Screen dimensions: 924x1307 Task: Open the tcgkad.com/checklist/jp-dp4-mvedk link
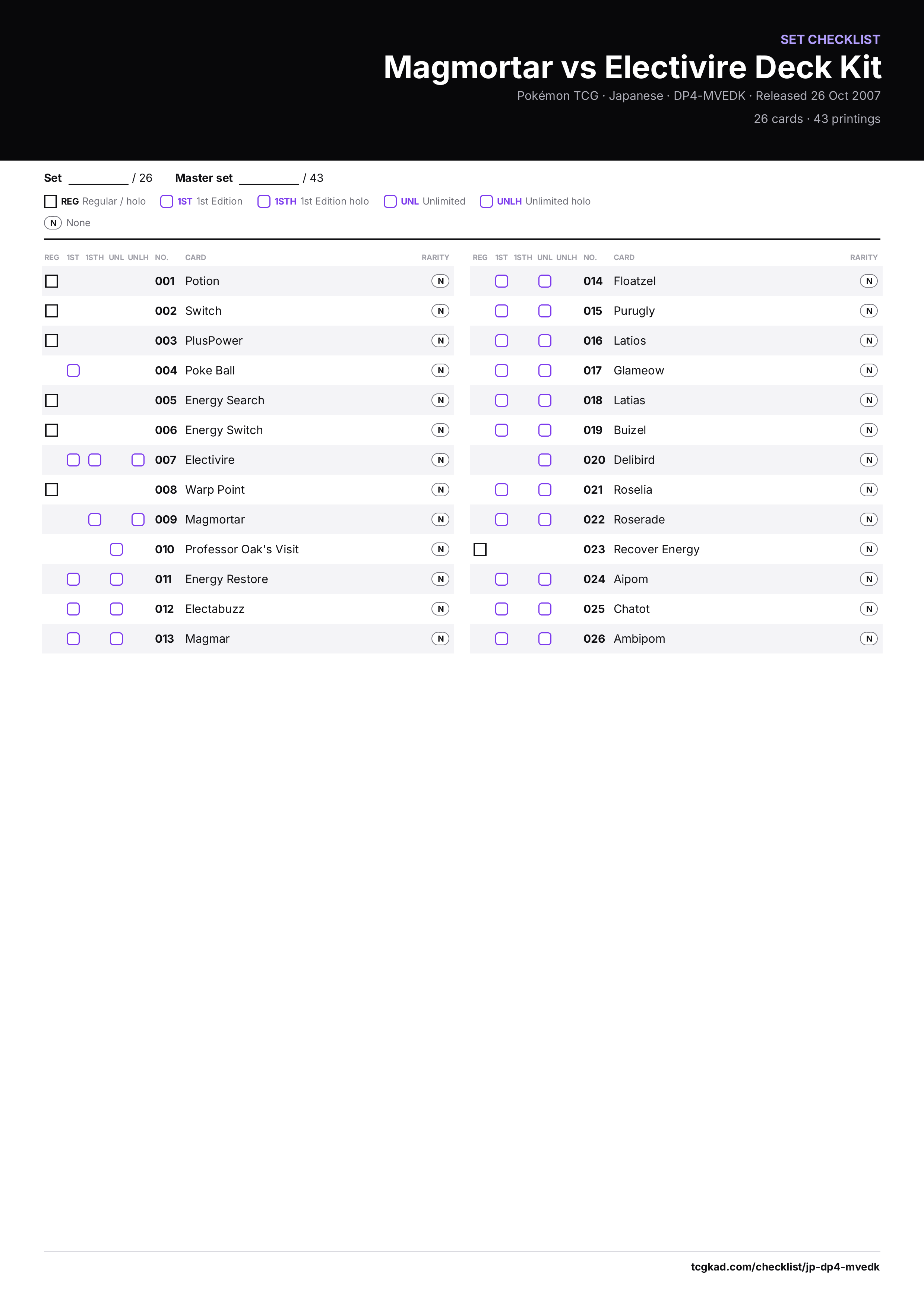785,1267
